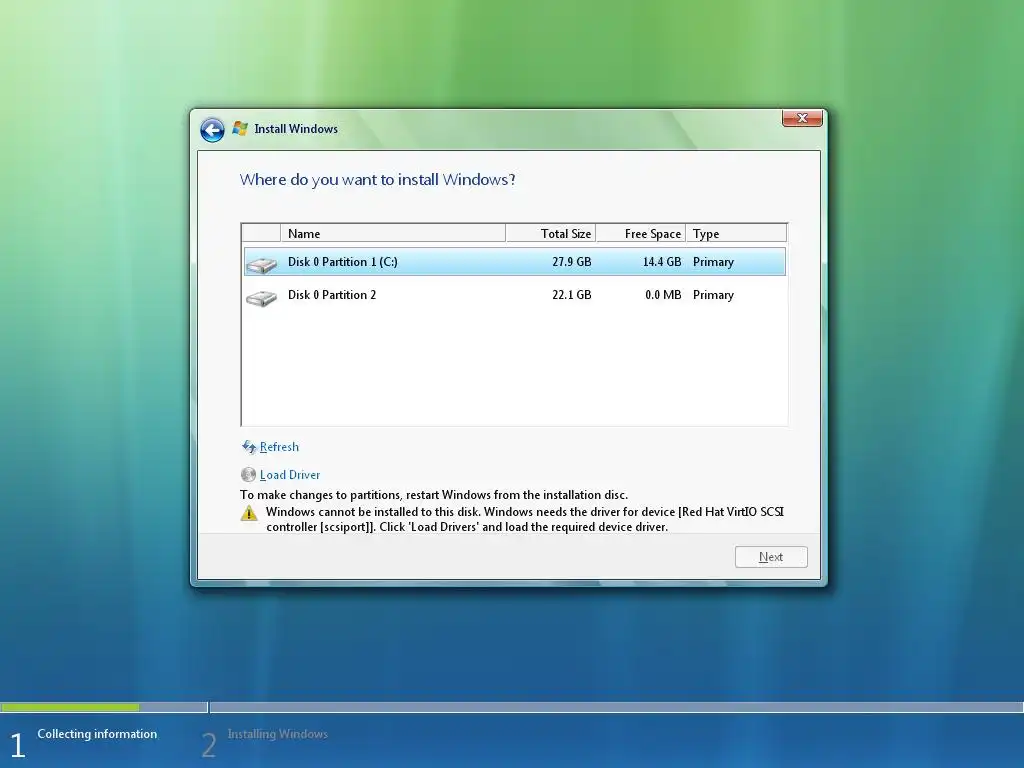Go back using the blue arrow button
1024x768 pixels.
click(x=212, y=129)
